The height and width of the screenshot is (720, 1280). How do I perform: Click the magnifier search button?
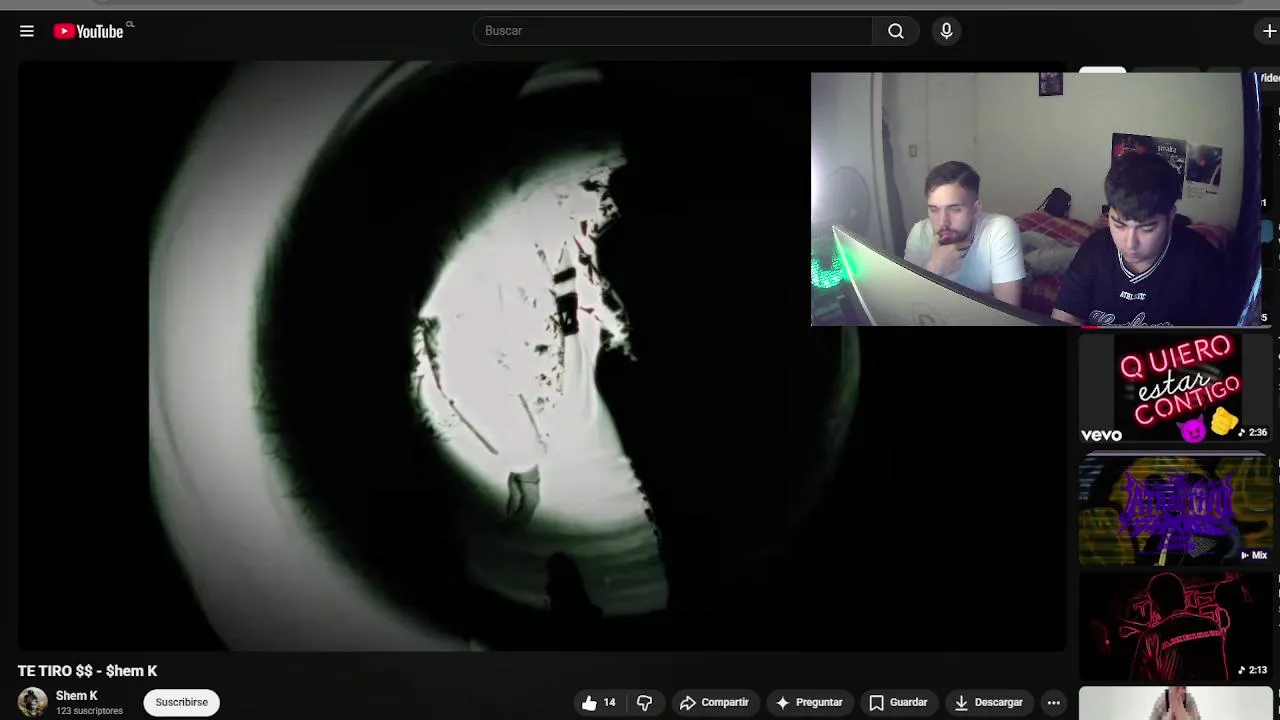coord(896,31)
